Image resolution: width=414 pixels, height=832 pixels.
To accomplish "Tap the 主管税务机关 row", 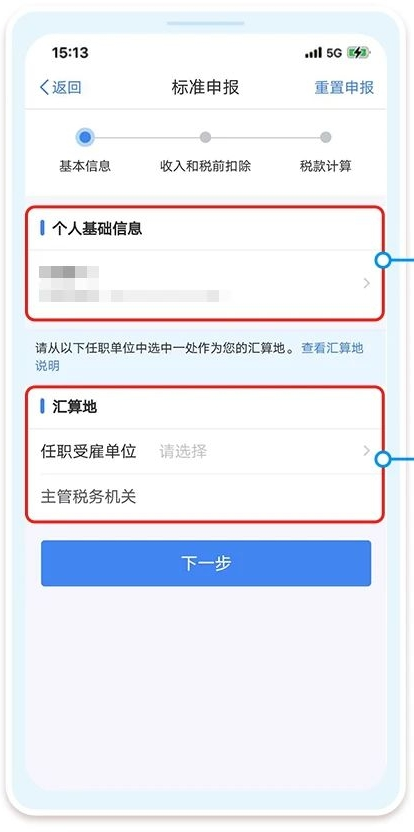I will pos(205,497).
